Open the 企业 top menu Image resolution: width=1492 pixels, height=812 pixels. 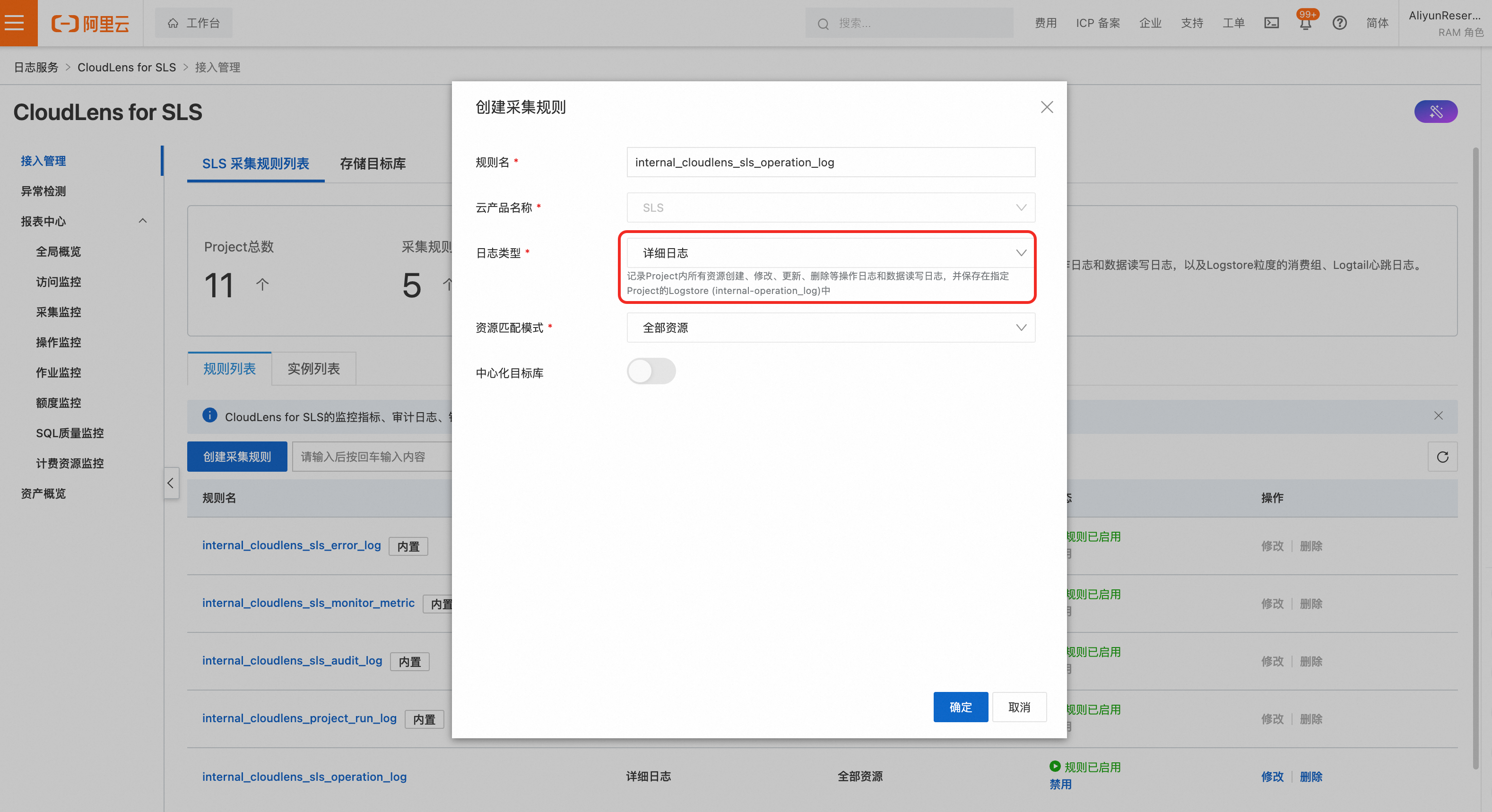coord(1150,23)
